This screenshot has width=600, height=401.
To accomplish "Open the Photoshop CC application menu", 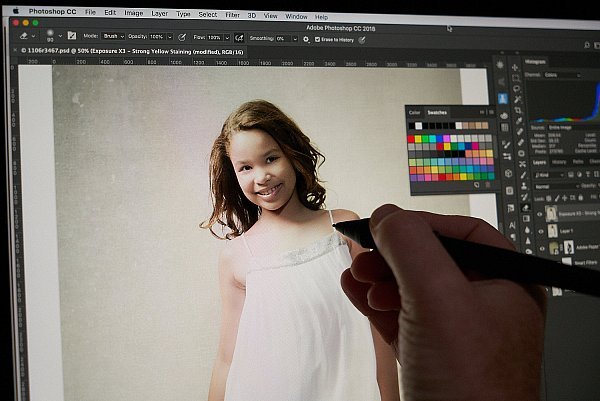I will click(x=52, y=11).
